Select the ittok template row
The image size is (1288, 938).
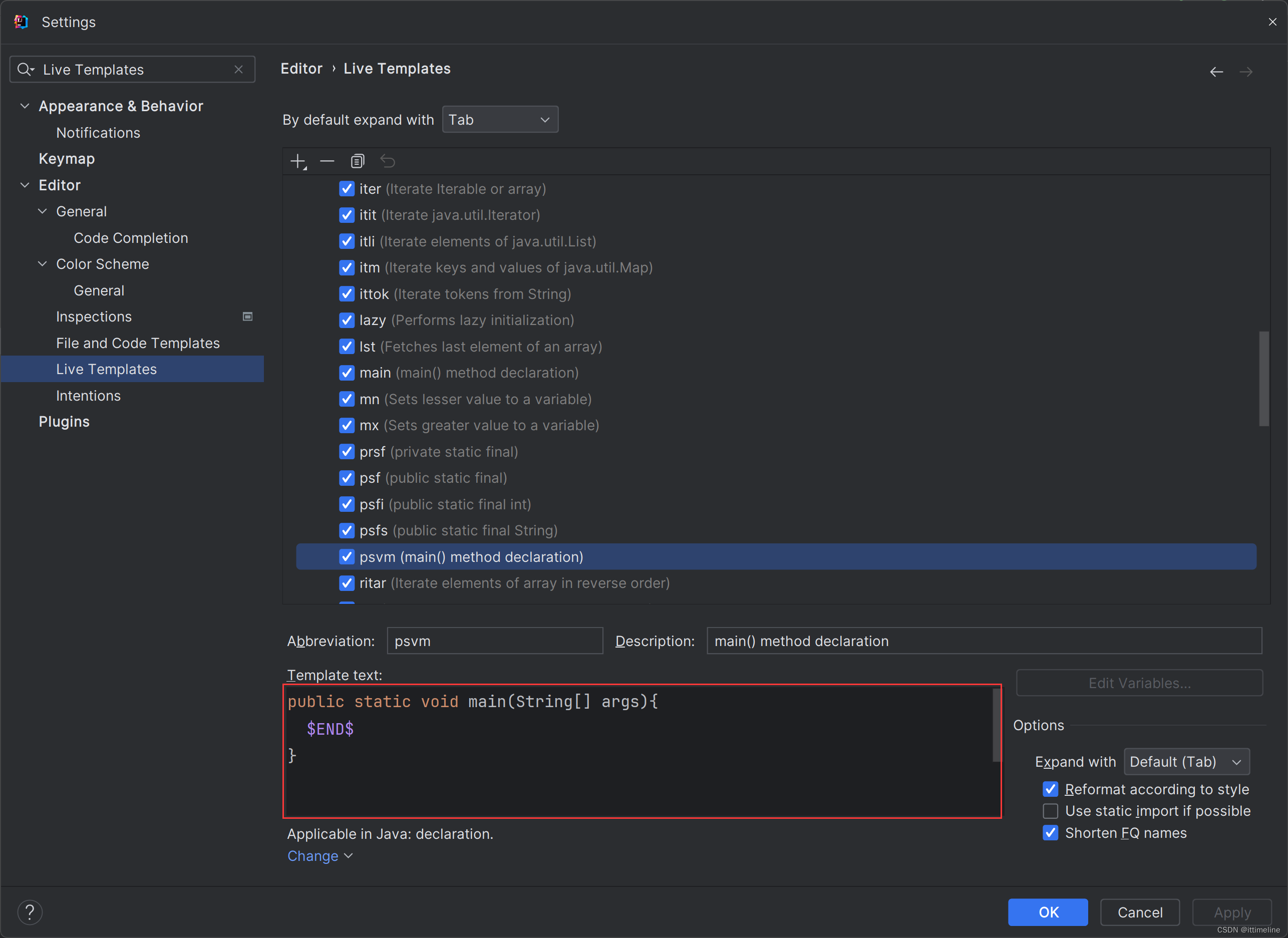[x=776, y=294]
